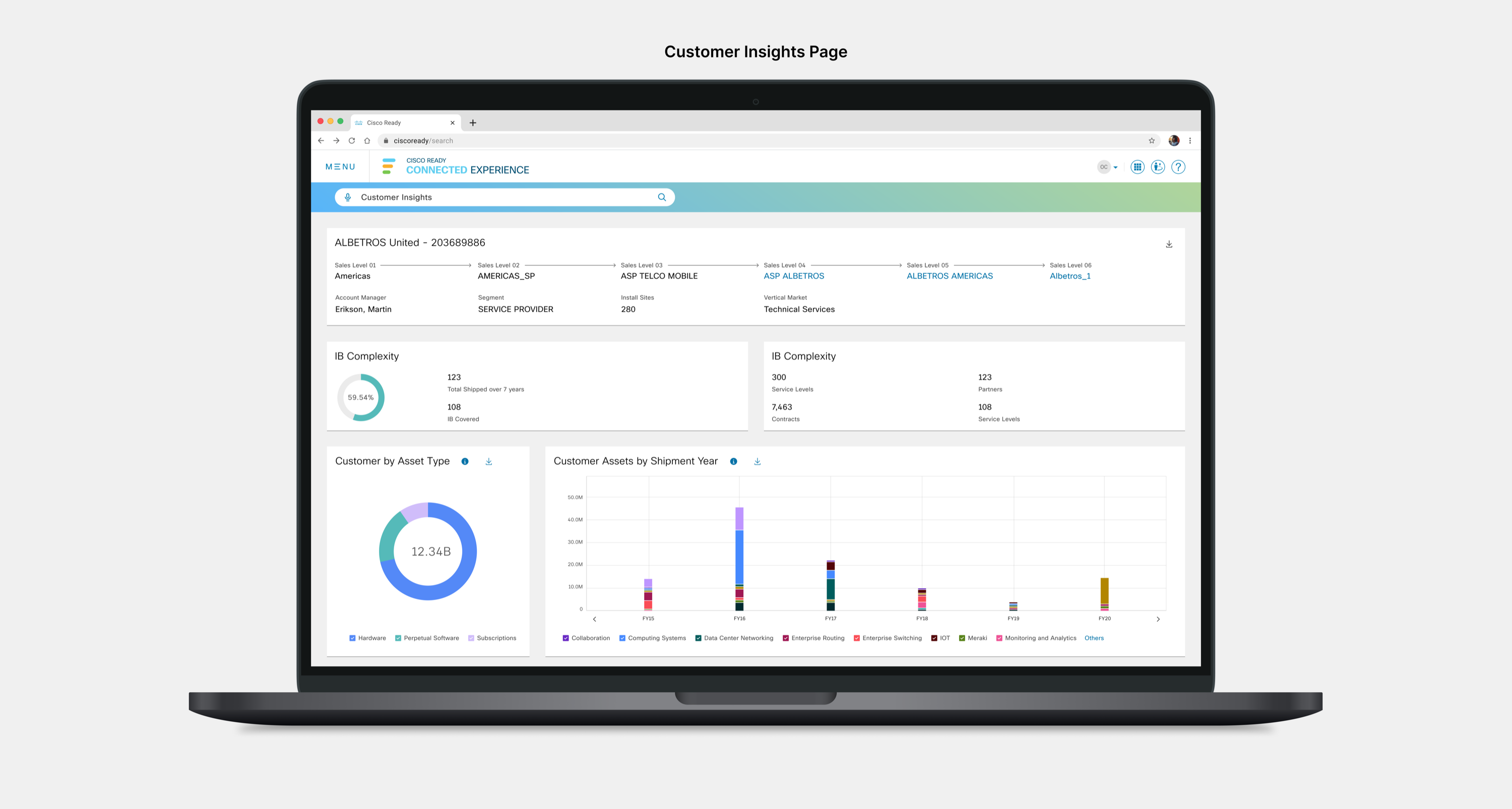Uncheck the Computing Systems checkbox
Screen dimensions: 1512x809
[x=622, y=638]
